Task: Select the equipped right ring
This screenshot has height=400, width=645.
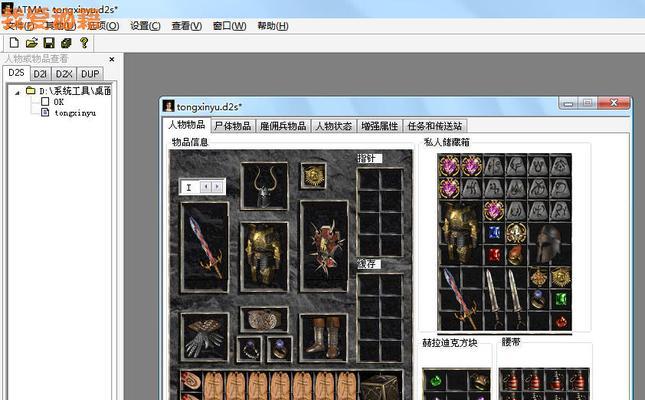Action: click(280, 349)
